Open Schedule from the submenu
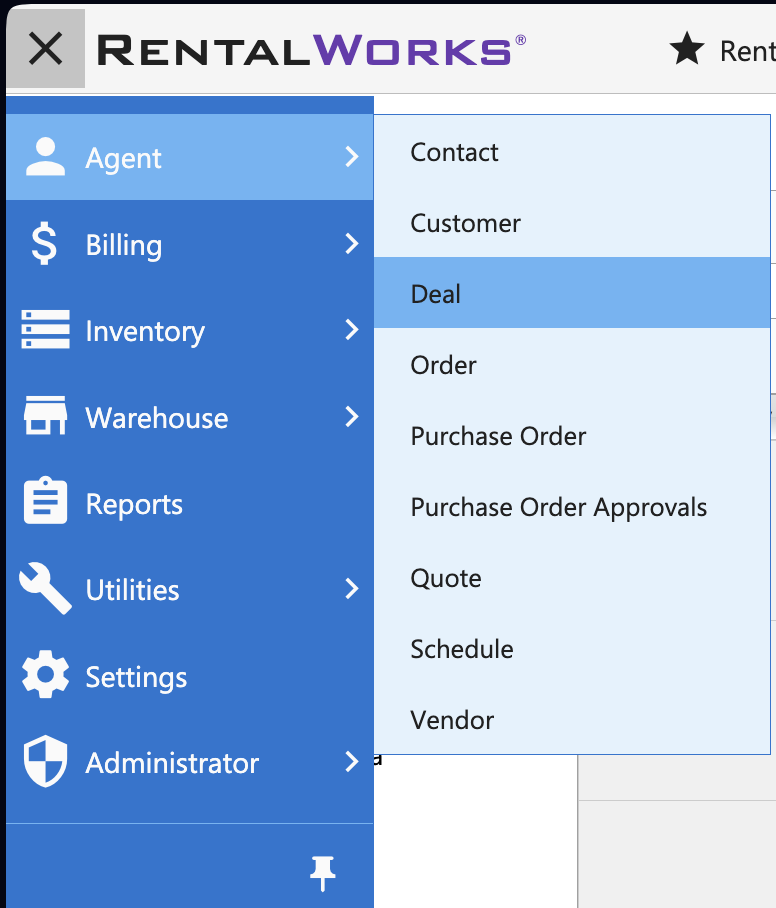The width and height of the screenshot is (776, 908). click(x=572, y=649)
